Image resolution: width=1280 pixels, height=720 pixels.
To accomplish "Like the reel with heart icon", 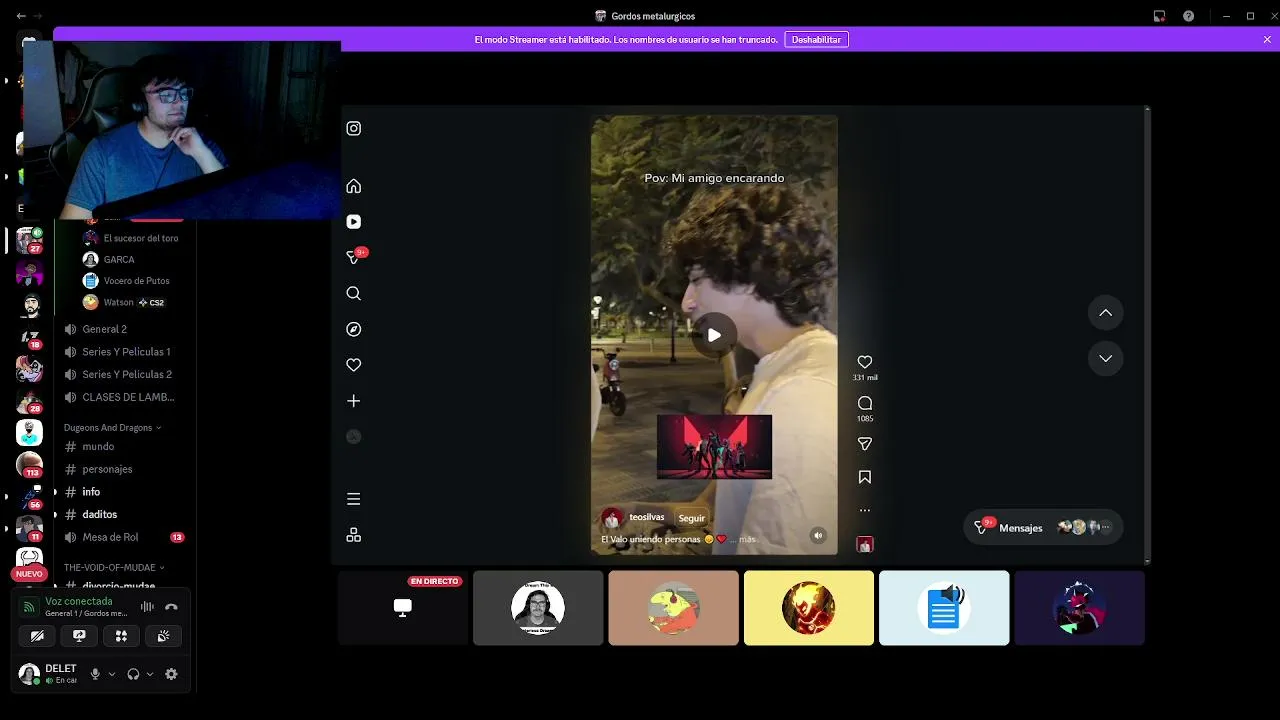I will coord(865,362).
